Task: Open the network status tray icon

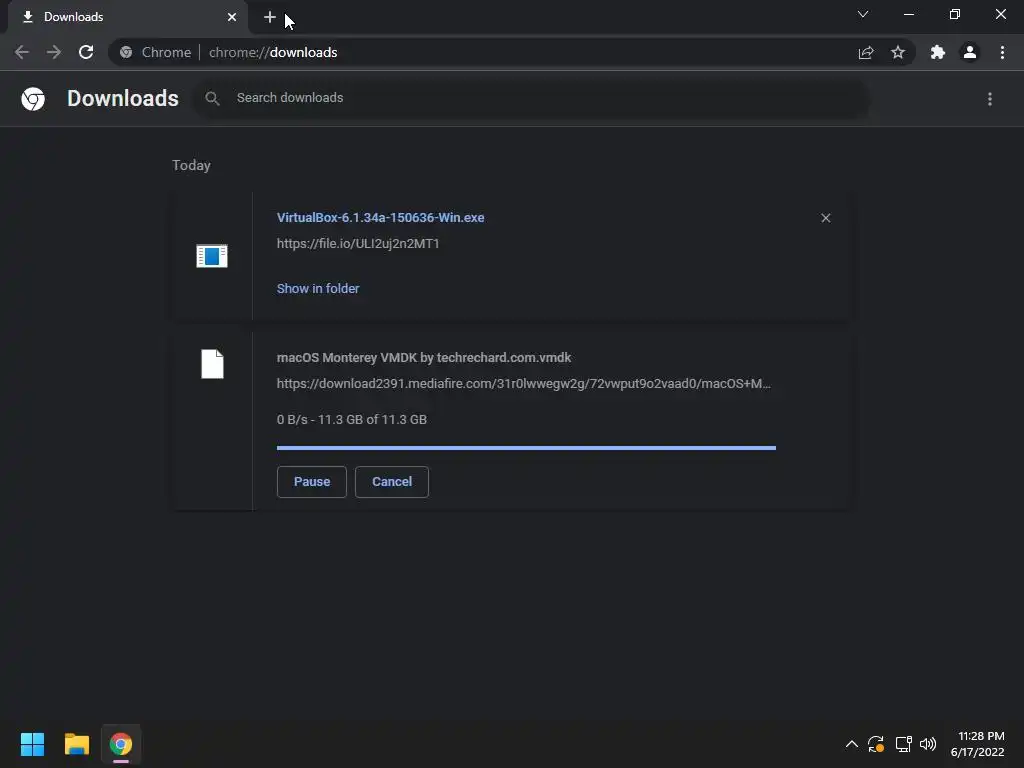Action: (x=903, y=744)
